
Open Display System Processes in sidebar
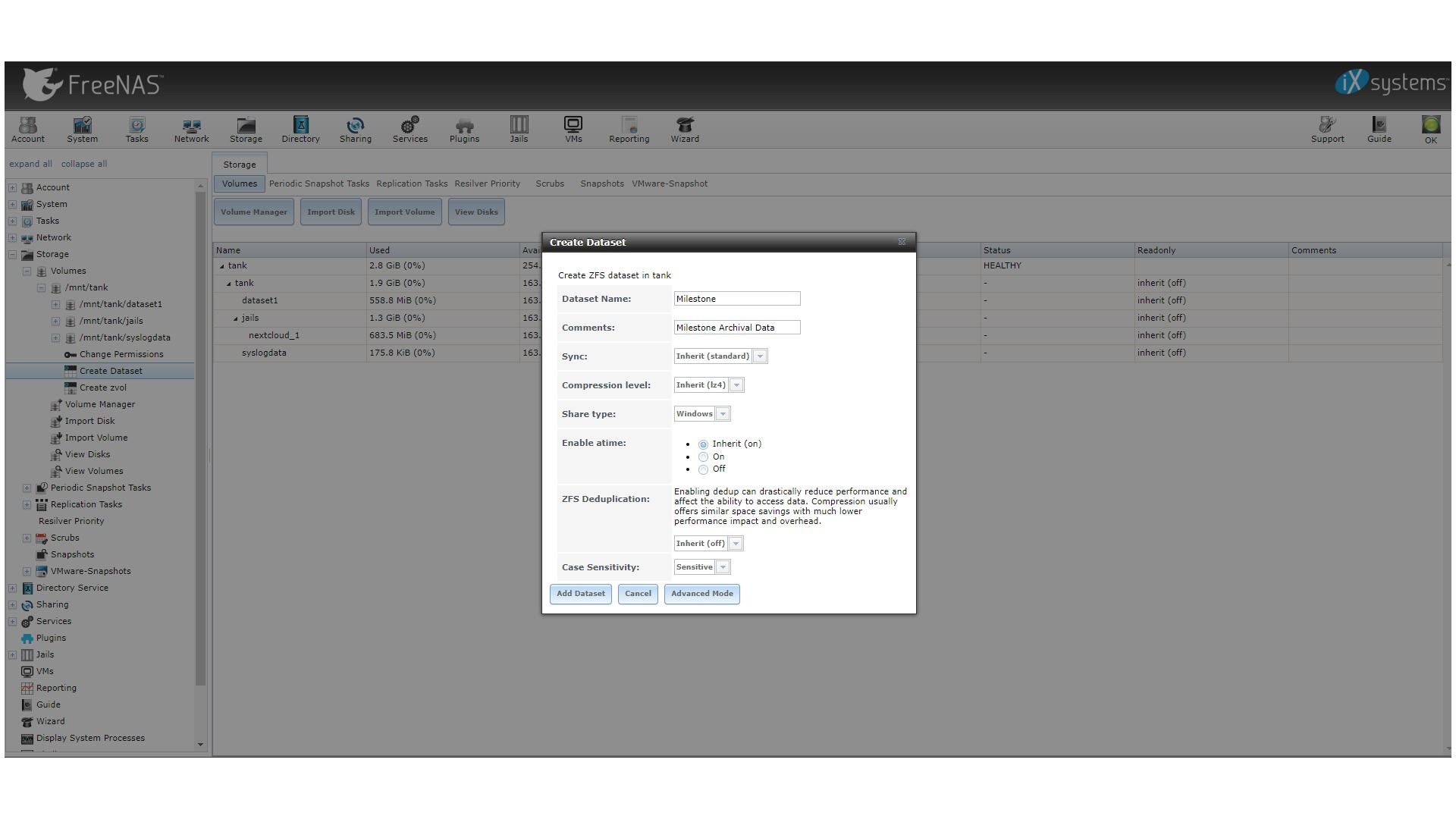[90, 738]
